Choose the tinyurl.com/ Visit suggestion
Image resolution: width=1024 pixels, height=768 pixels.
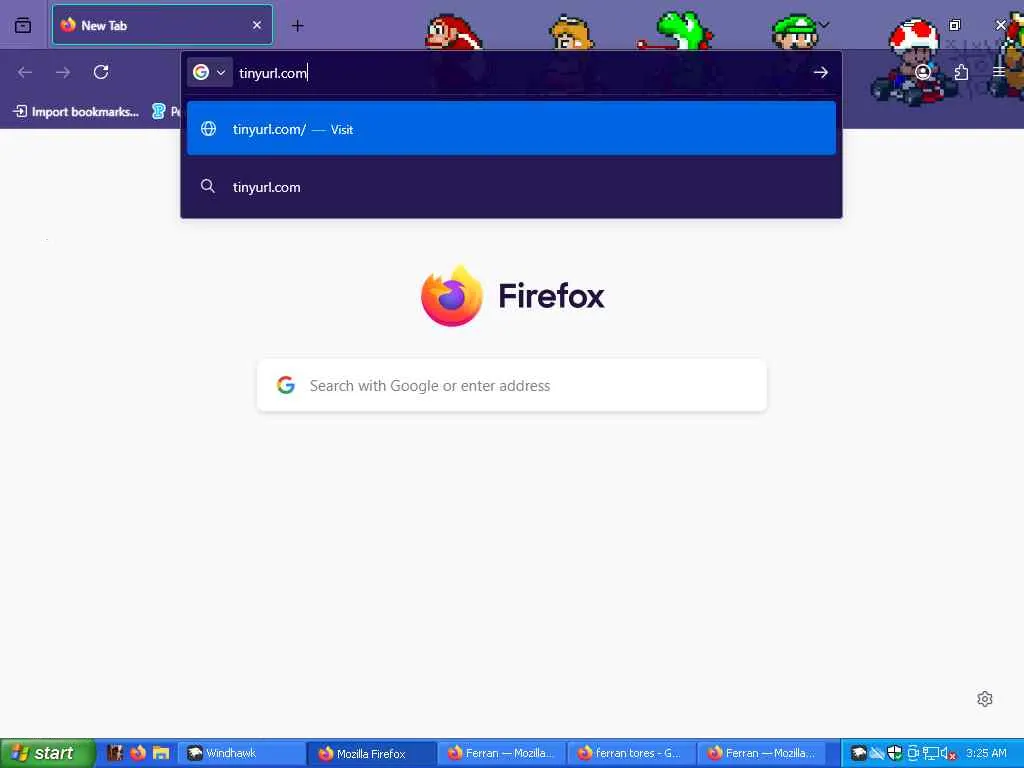coord(511,129)
